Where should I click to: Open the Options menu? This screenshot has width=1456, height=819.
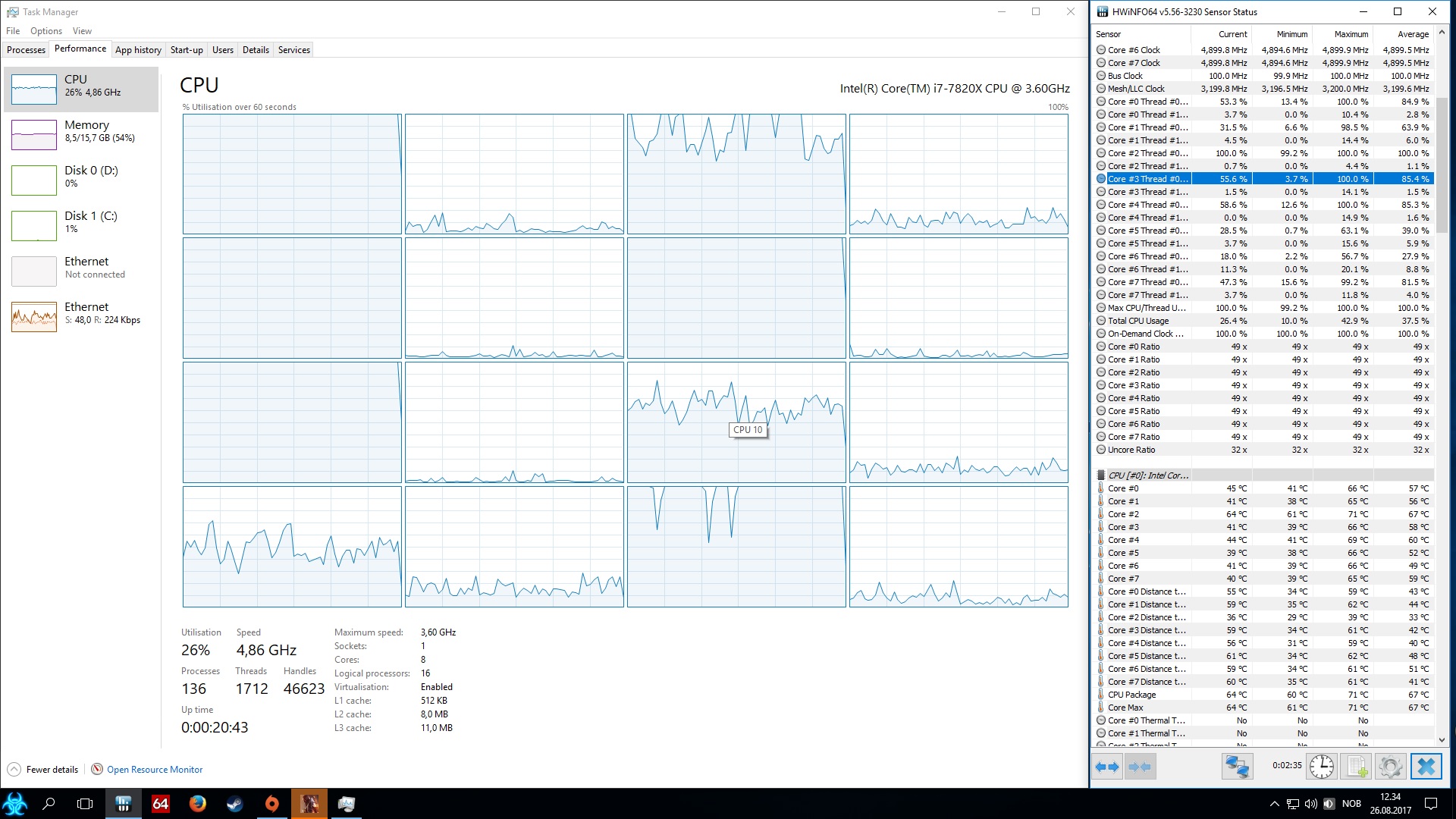pos(46,31)
